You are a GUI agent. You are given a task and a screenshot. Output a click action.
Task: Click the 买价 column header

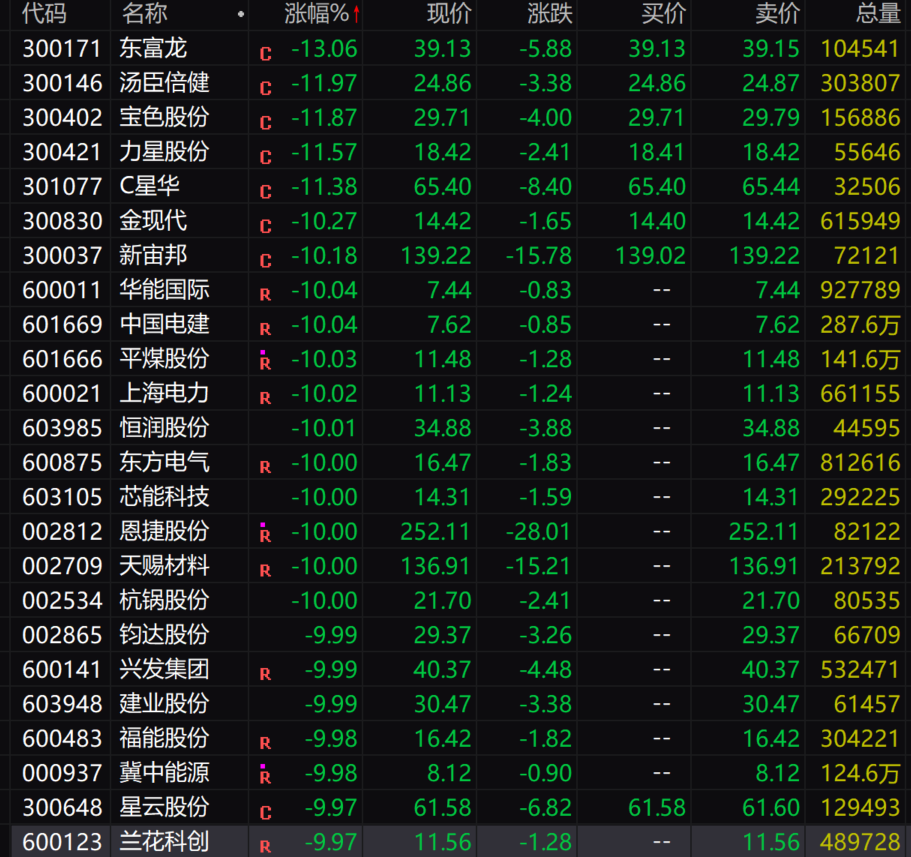pyautogui.click(x=663, y=13)
